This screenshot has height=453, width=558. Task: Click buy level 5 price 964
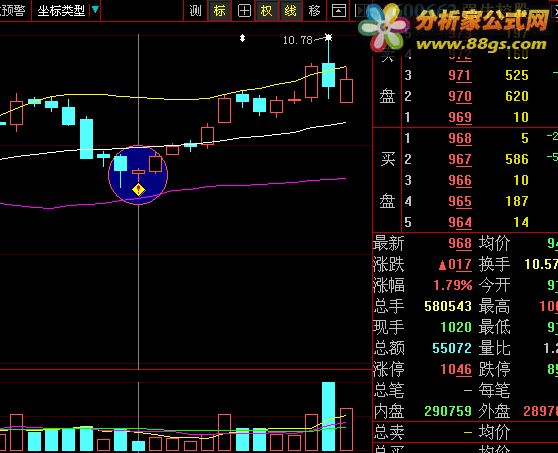click(460, 222)
